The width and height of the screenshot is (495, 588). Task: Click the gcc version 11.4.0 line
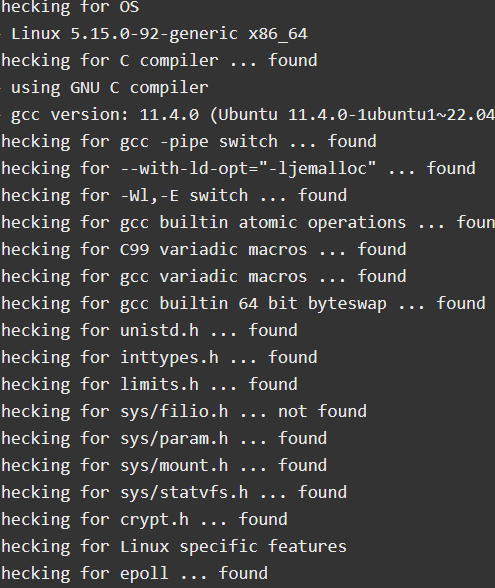(x=248, y=115)
